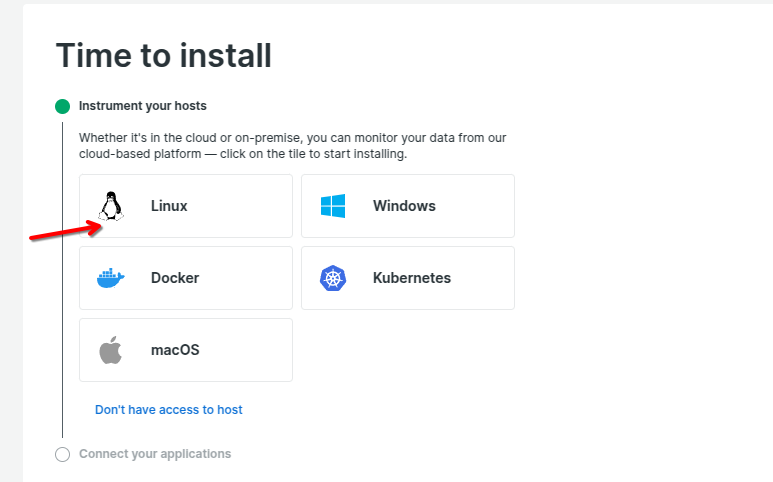This screenshot has height=482, width=773.
Task: Click the green Instrument your hosts step circle
Action: (x=62, y=106)
